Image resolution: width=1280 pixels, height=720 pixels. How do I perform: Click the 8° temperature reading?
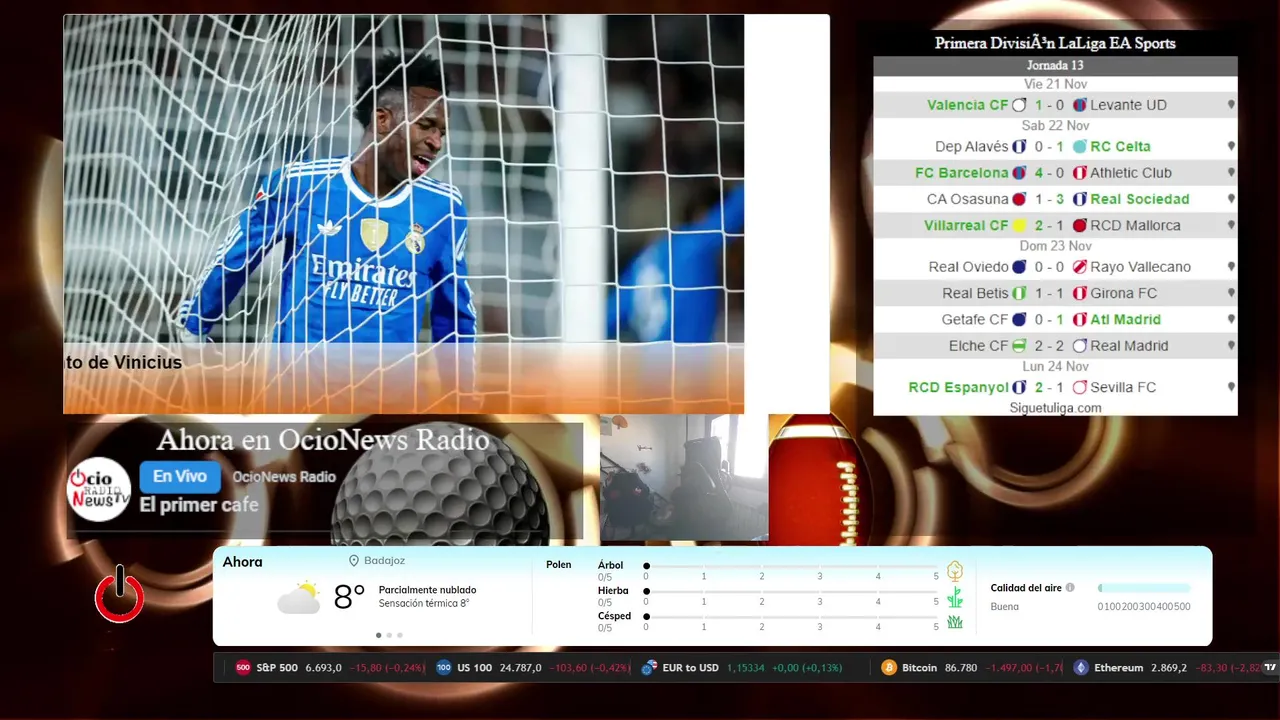349,597
